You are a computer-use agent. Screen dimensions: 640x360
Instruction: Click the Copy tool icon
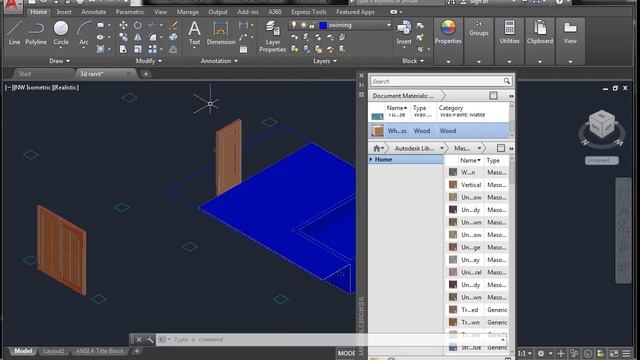click(x=123, y=38)
